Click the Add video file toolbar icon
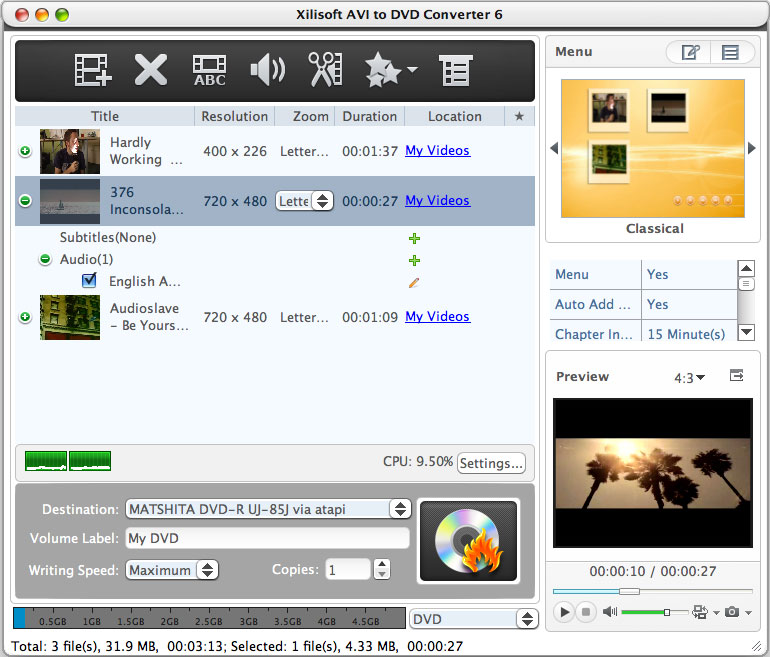The image size is (770, 657). tap(92, 70)
